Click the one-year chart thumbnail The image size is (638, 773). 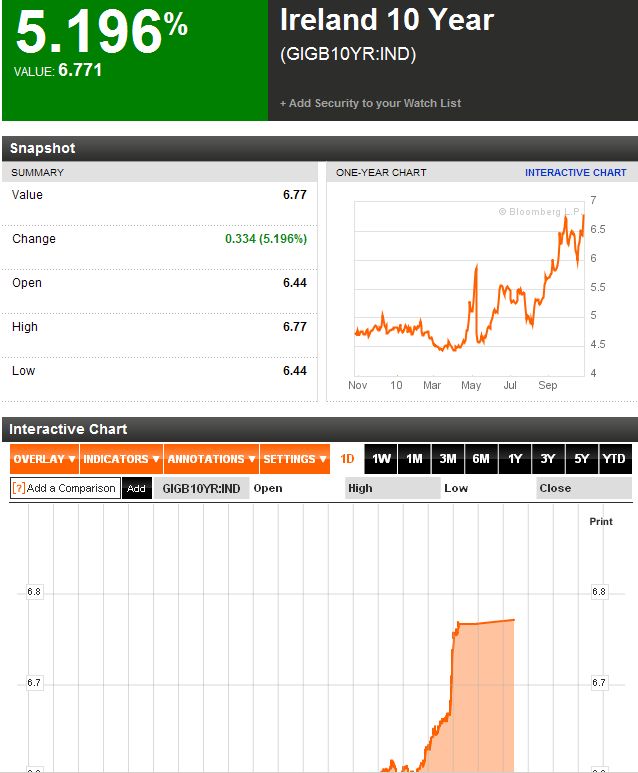(469, 288)
